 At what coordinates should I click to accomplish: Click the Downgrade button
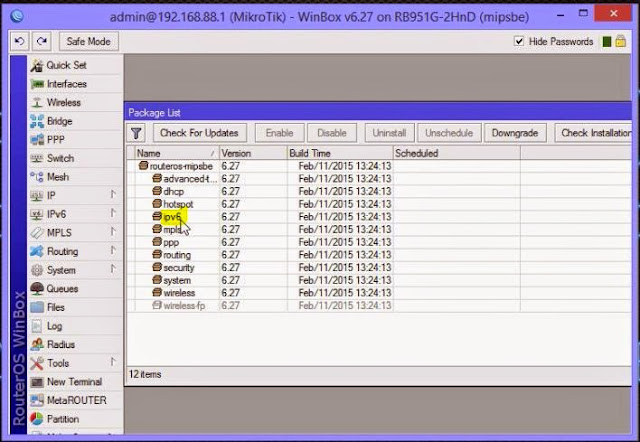coord(515,133)
